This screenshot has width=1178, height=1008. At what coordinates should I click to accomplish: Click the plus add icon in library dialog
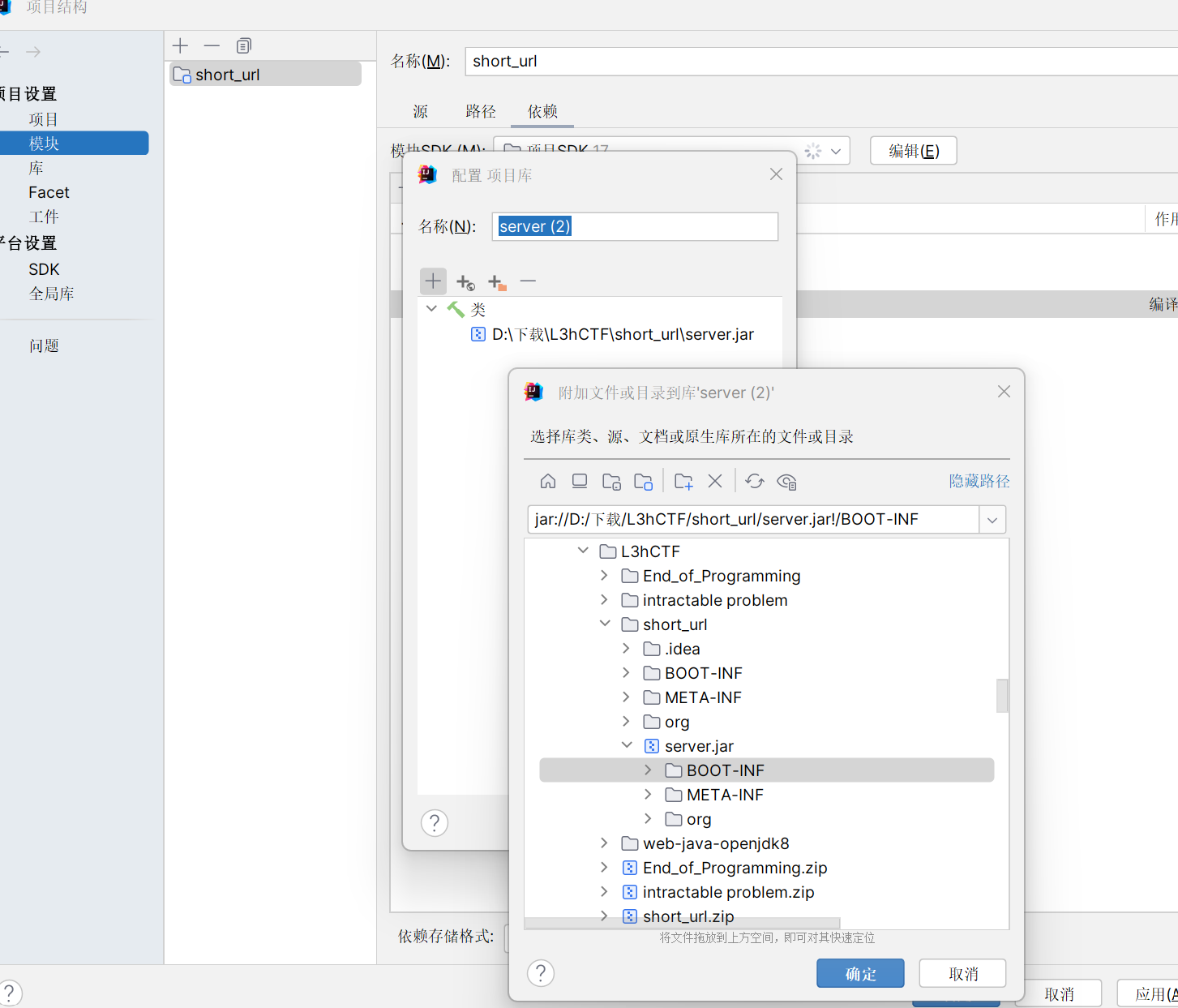(x=434, y=281)
